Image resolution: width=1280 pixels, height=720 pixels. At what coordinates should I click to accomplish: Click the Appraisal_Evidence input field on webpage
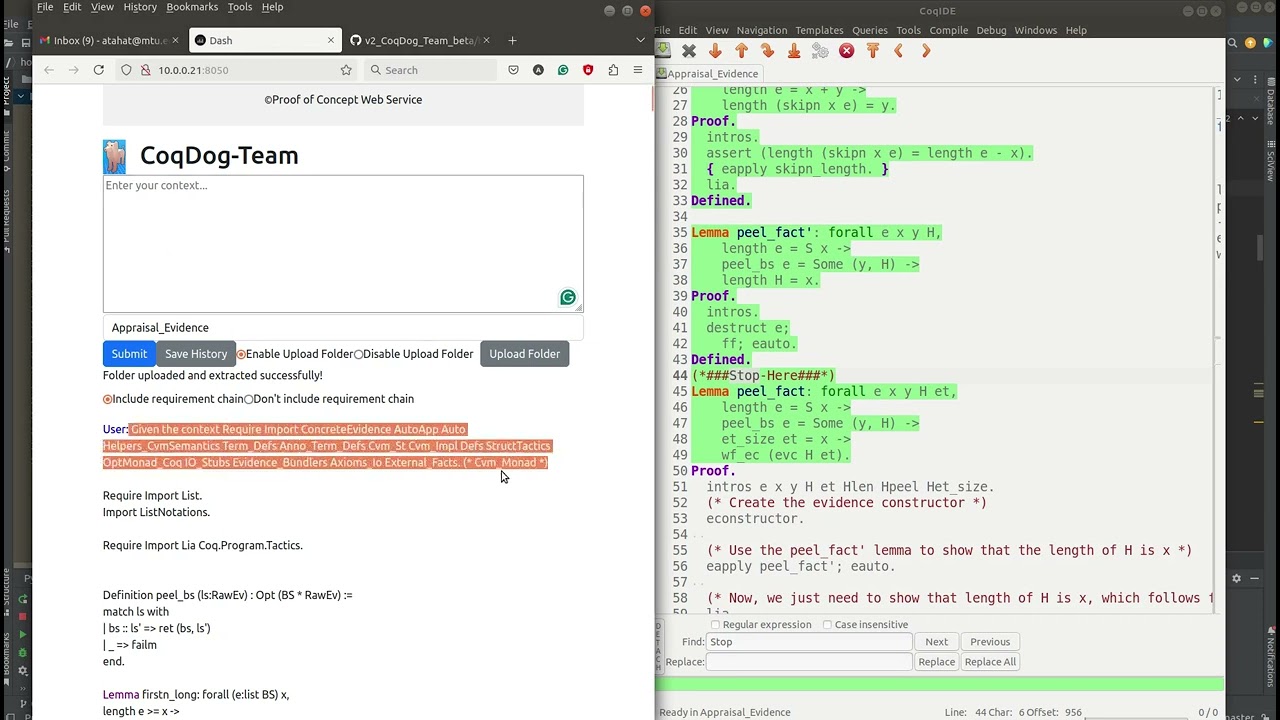[x=343, y=328]
